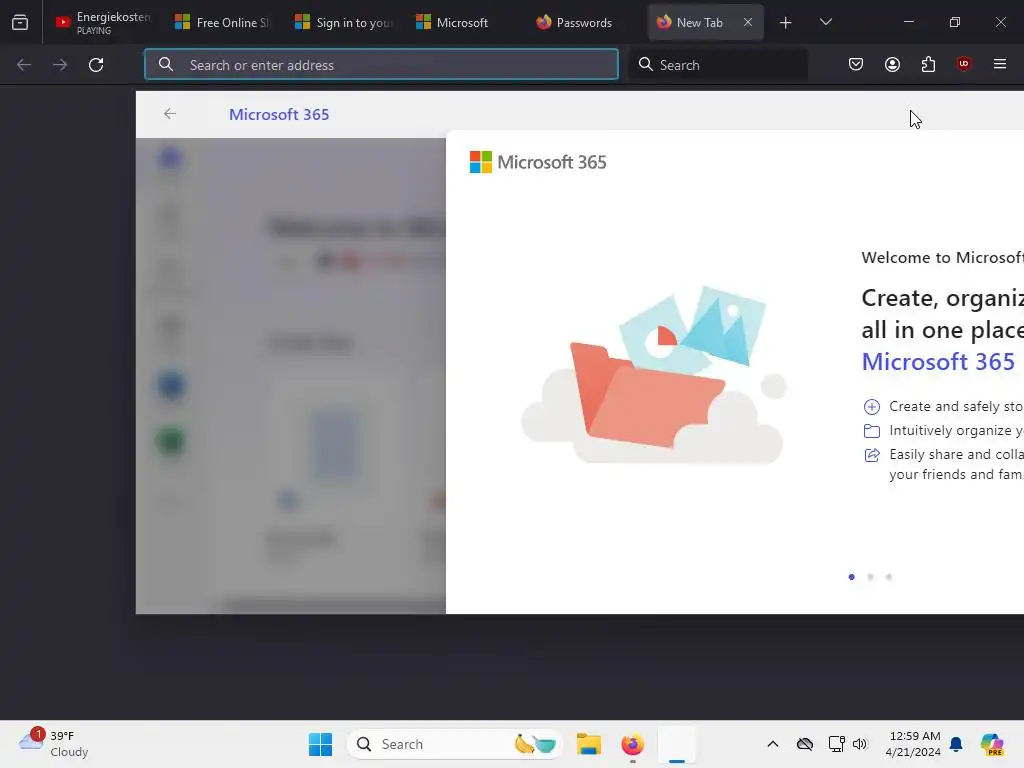The image size is (1024, 768).
Task: Click the blank active app in taskbar
Action: (x=677, y=744)
